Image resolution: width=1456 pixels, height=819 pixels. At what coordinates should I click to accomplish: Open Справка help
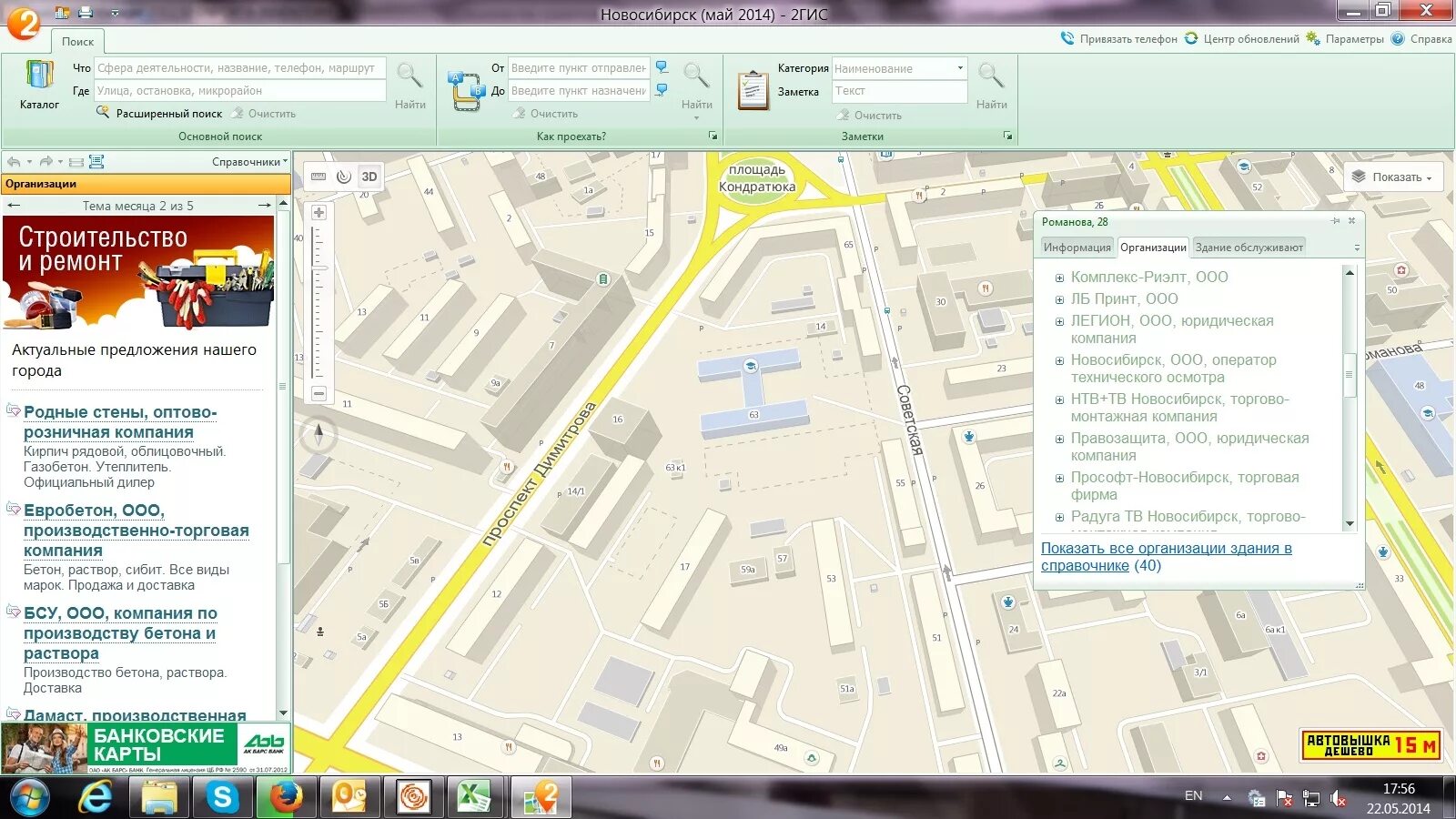1421,39
